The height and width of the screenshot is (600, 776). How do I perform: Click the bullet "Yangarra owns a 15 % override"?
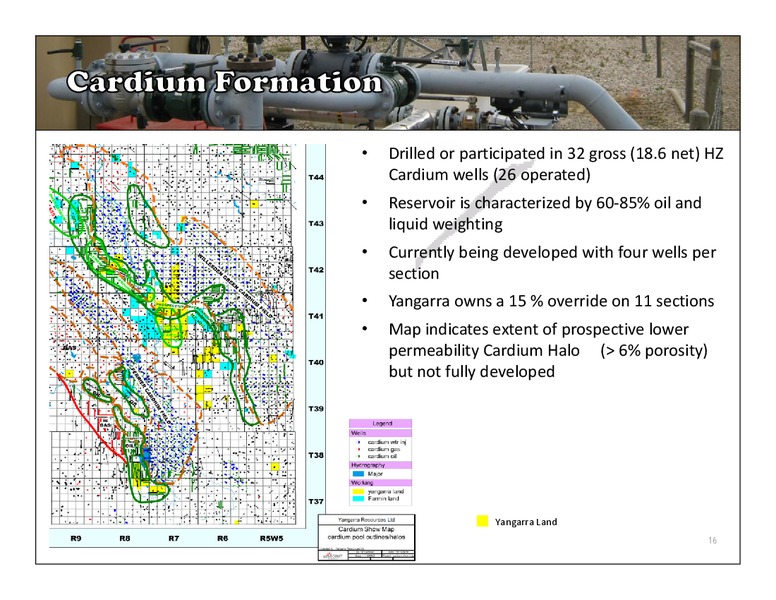[551, 301]
